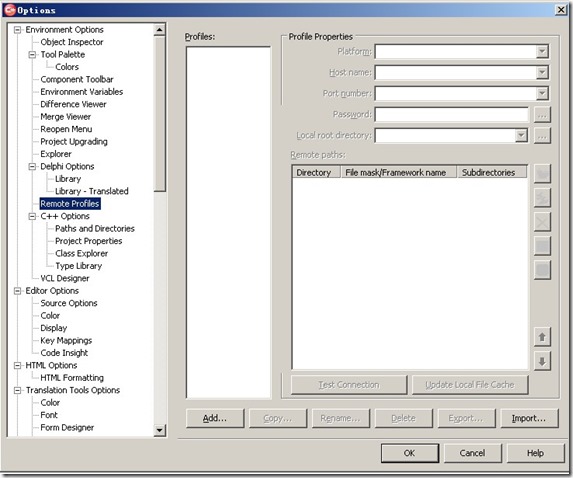Screen dimensions: 573x478
Task: Select HTML Formatting tree item
Action: tap(72, 378)
